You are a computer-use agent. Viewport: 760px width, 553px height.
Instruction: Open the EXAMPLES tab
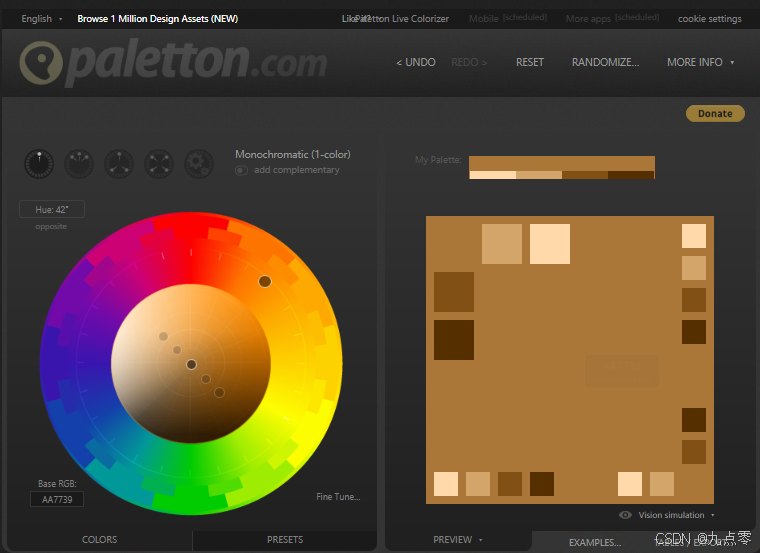pyautogui.click(x=595, y=542)
